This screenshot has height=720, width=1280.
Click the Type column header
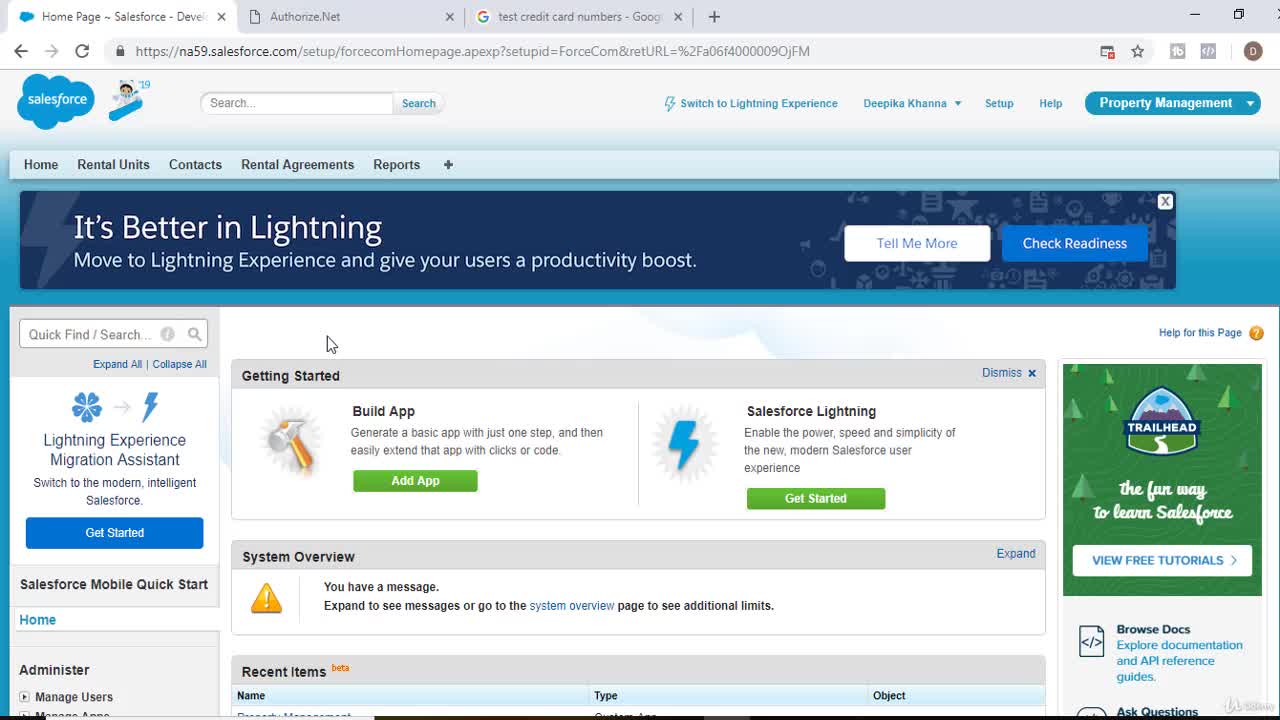(x=606, y=695)
